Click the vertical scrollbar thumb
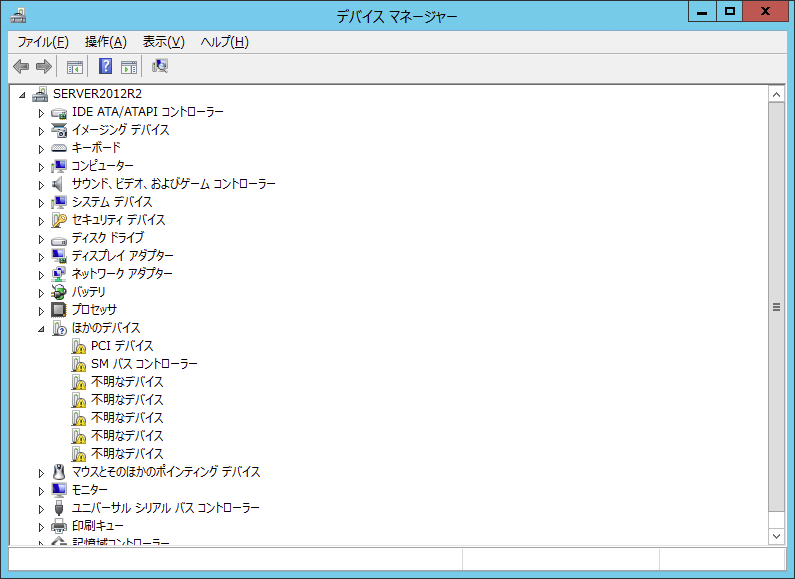This screenshot has width=795, height=579. point(776,307)
